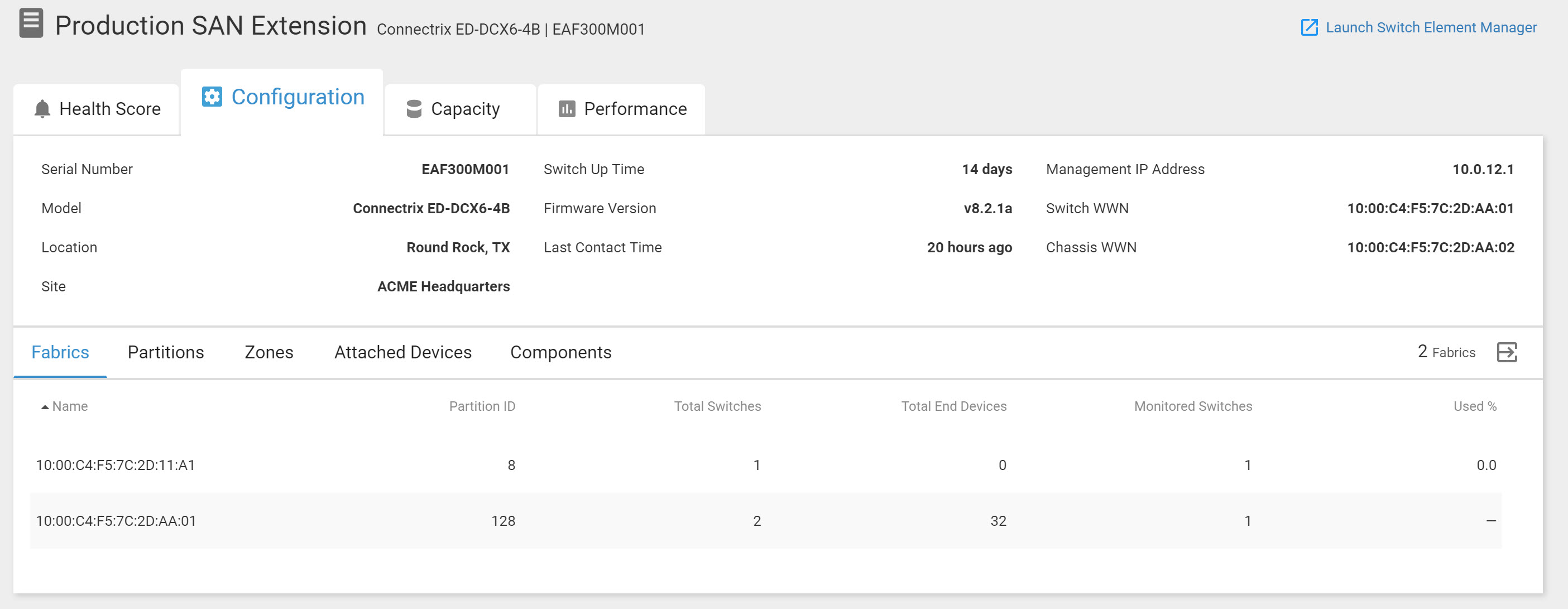Open the Capacity tab

[x=461, y=109]
